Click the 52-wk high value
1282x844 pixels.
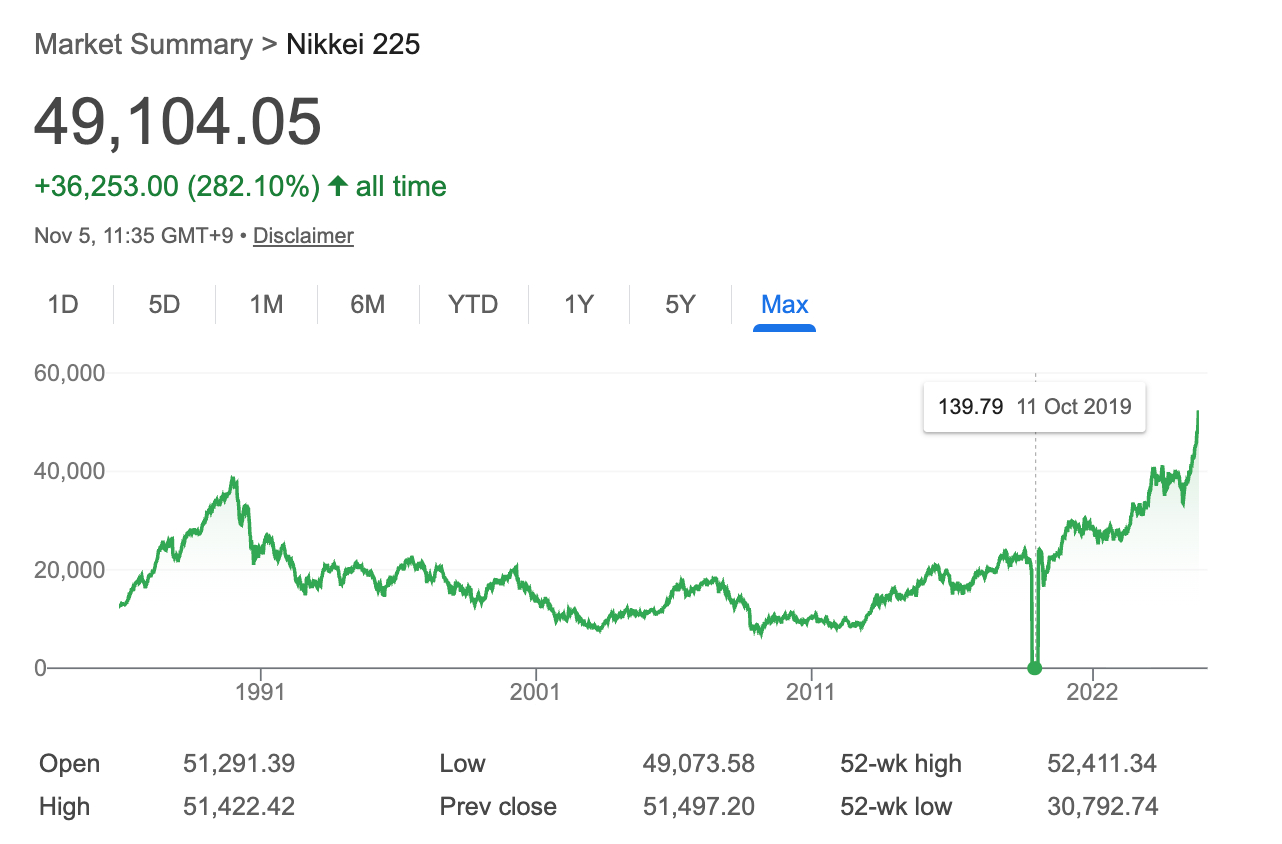tap(1101, 764)
